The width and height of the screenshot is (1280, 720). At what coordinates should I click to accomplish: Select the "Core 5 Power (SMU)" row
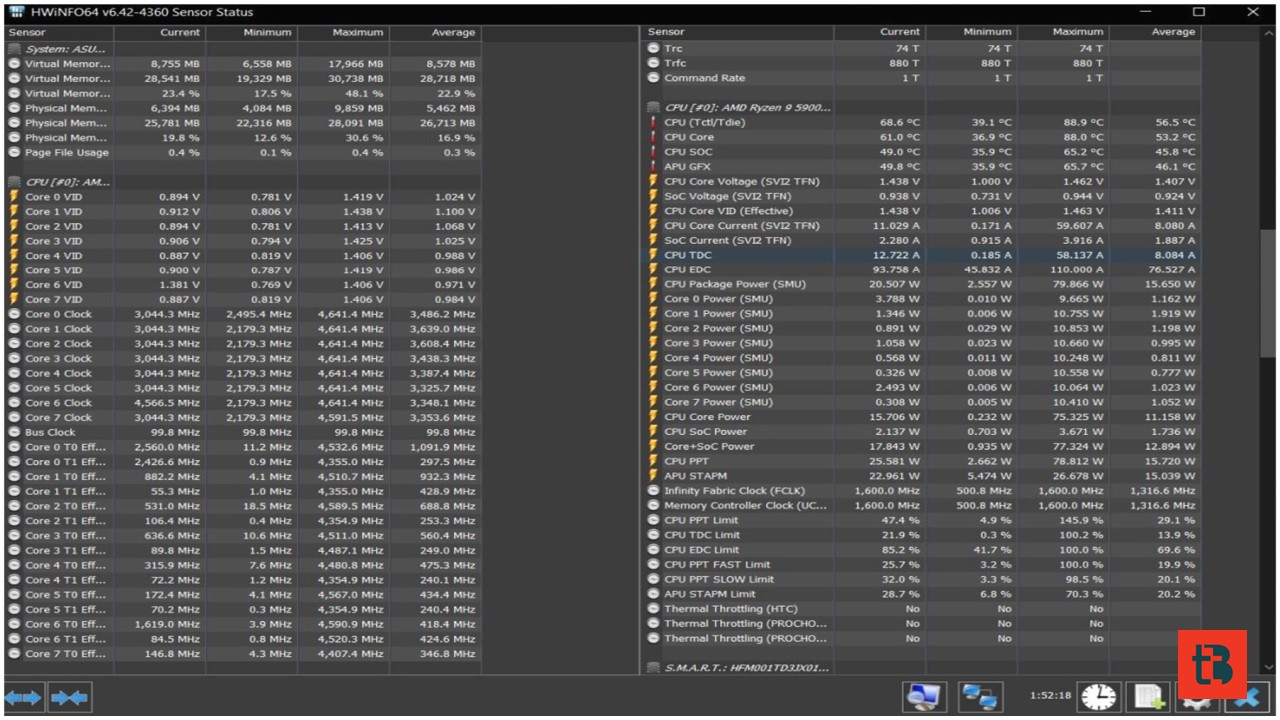point(923,373)
